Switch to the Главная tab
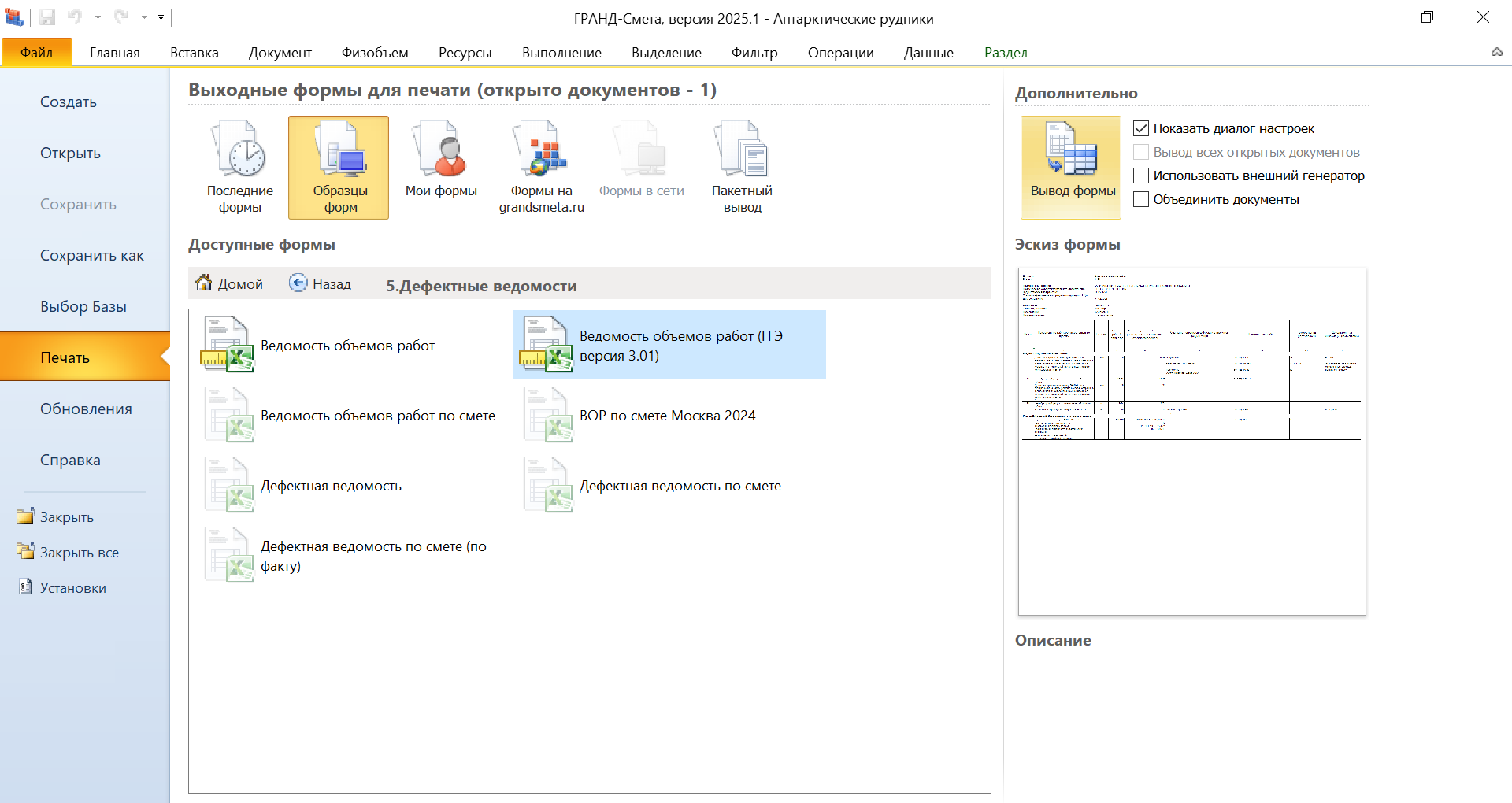Viewport: 1512px width, 803px height. pyautogui.click(x=115, y=52)
